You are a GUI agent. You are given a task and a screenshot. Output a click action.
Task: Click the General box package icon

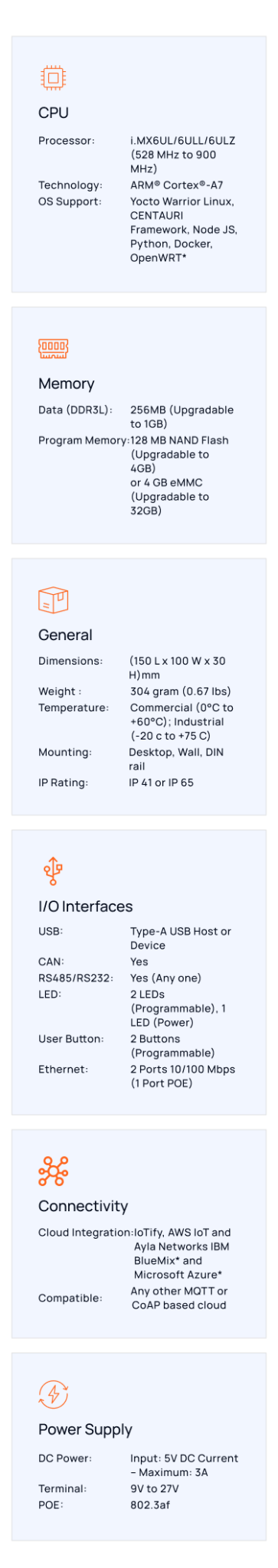[53, 599]
